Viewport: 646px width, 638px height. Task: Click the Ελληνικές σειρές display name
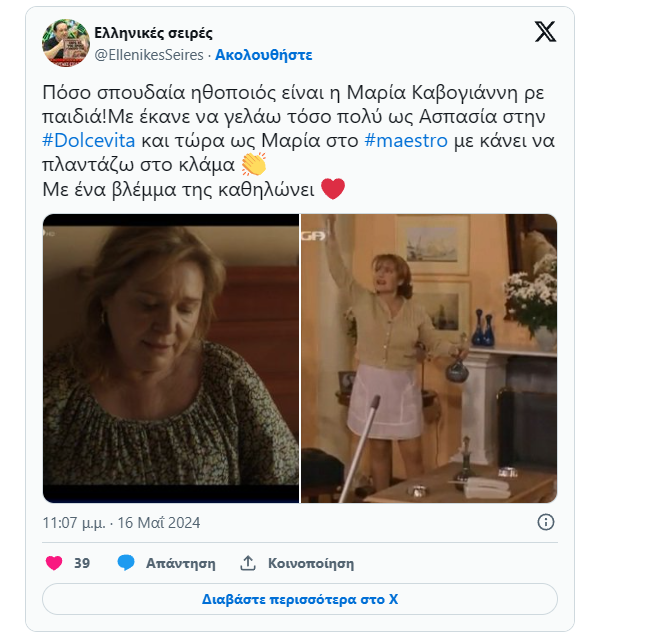coord(153,33)
